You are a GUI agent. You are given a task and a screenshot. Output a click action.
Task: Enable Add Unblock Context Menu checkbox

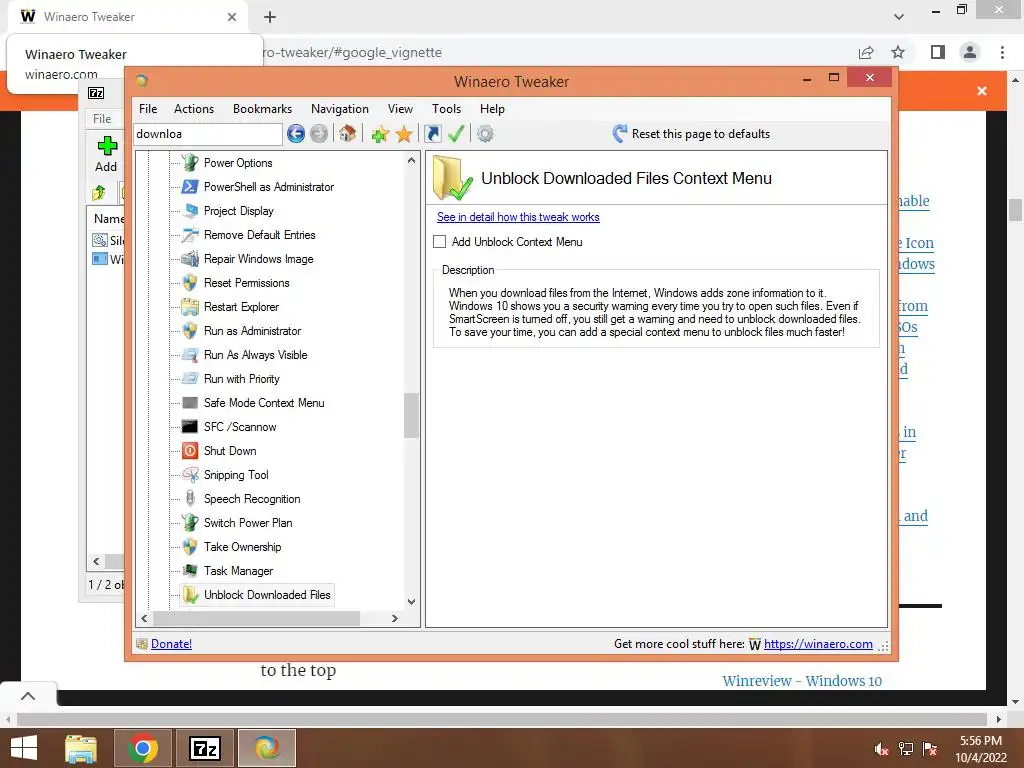click(x=440, y=242)
